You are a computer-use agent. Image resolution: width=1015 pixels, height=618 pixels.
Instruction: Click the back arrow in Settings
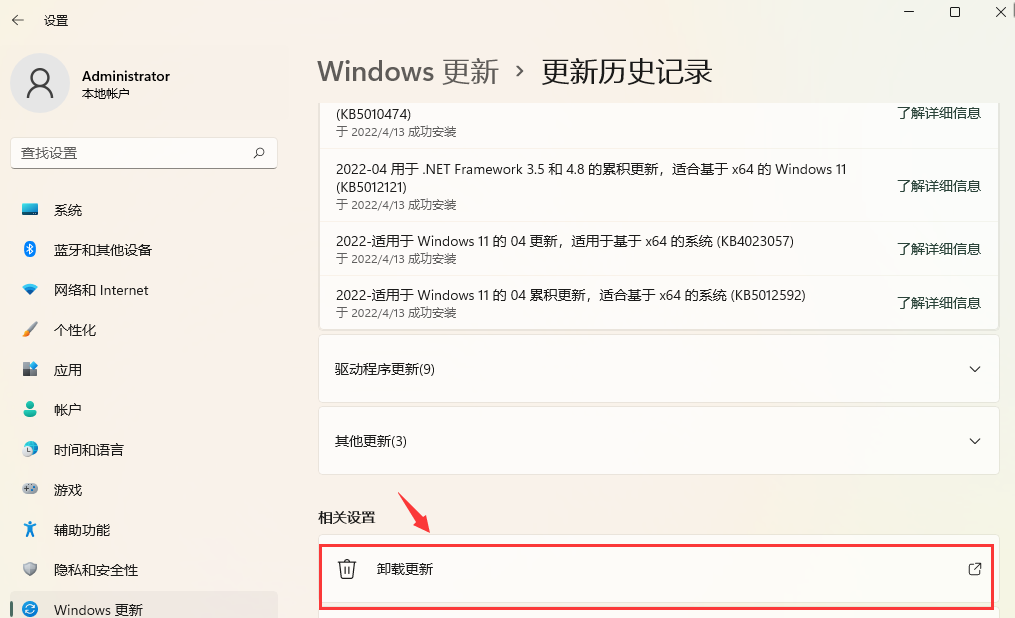point(17,19)
